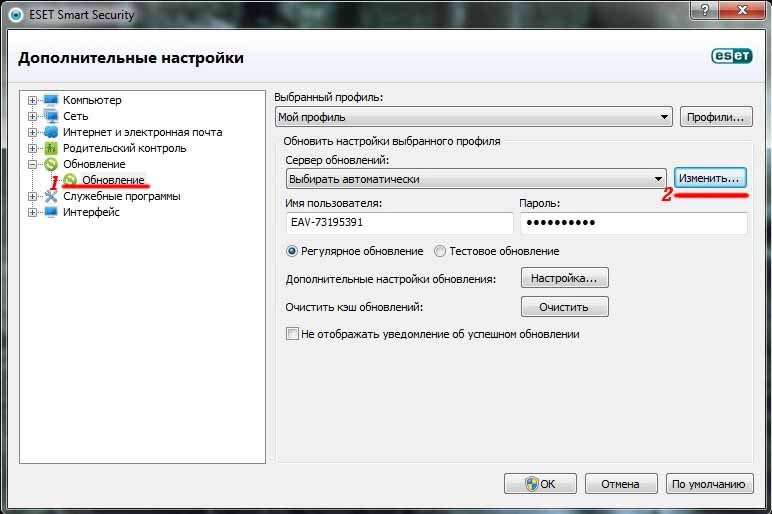Click the По умолчанию button
This screenshot has width=772, height=514.
pyautogui.click(x=709, y=484)
